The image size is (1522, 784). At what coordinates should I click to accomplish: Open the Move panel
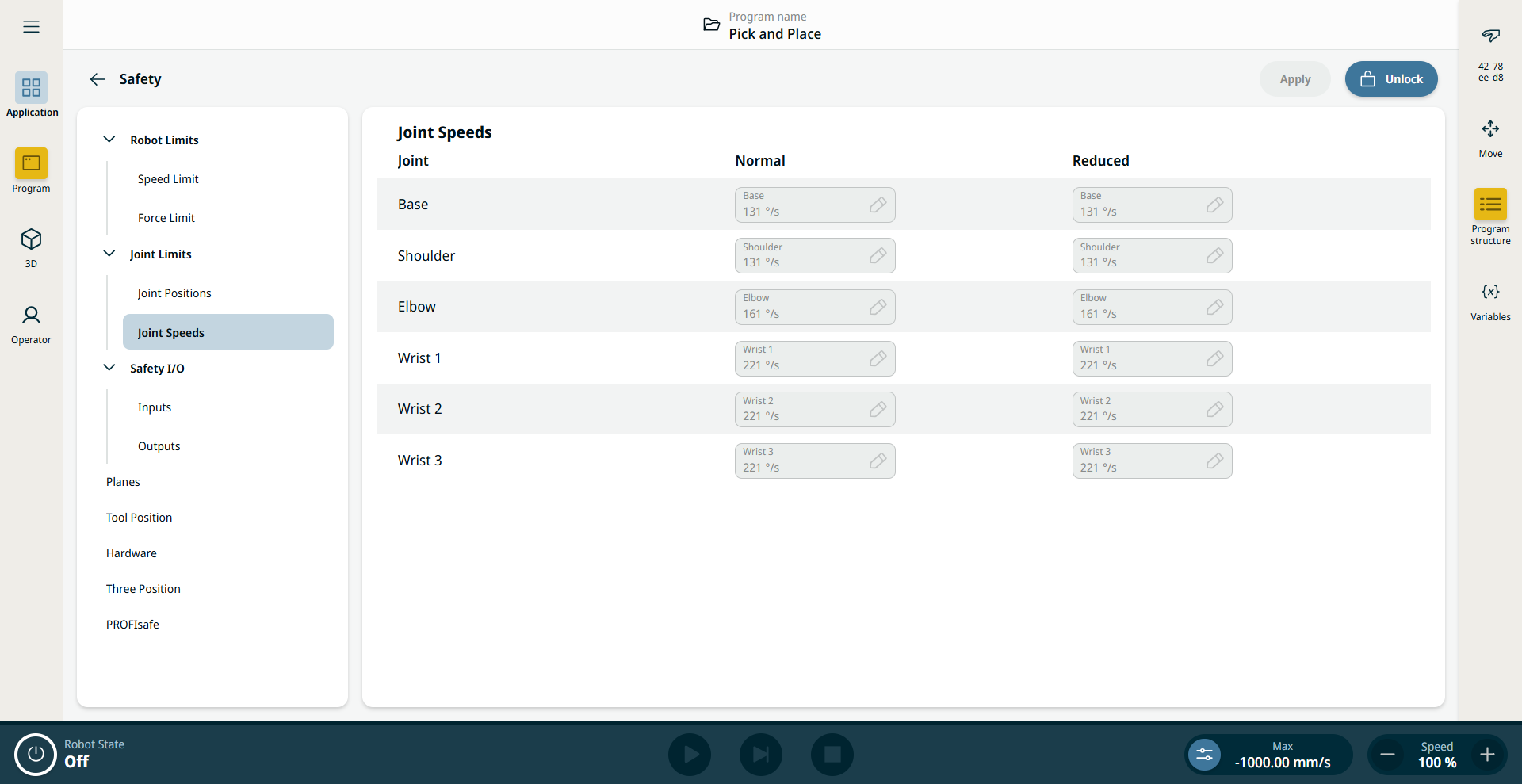1489,130
